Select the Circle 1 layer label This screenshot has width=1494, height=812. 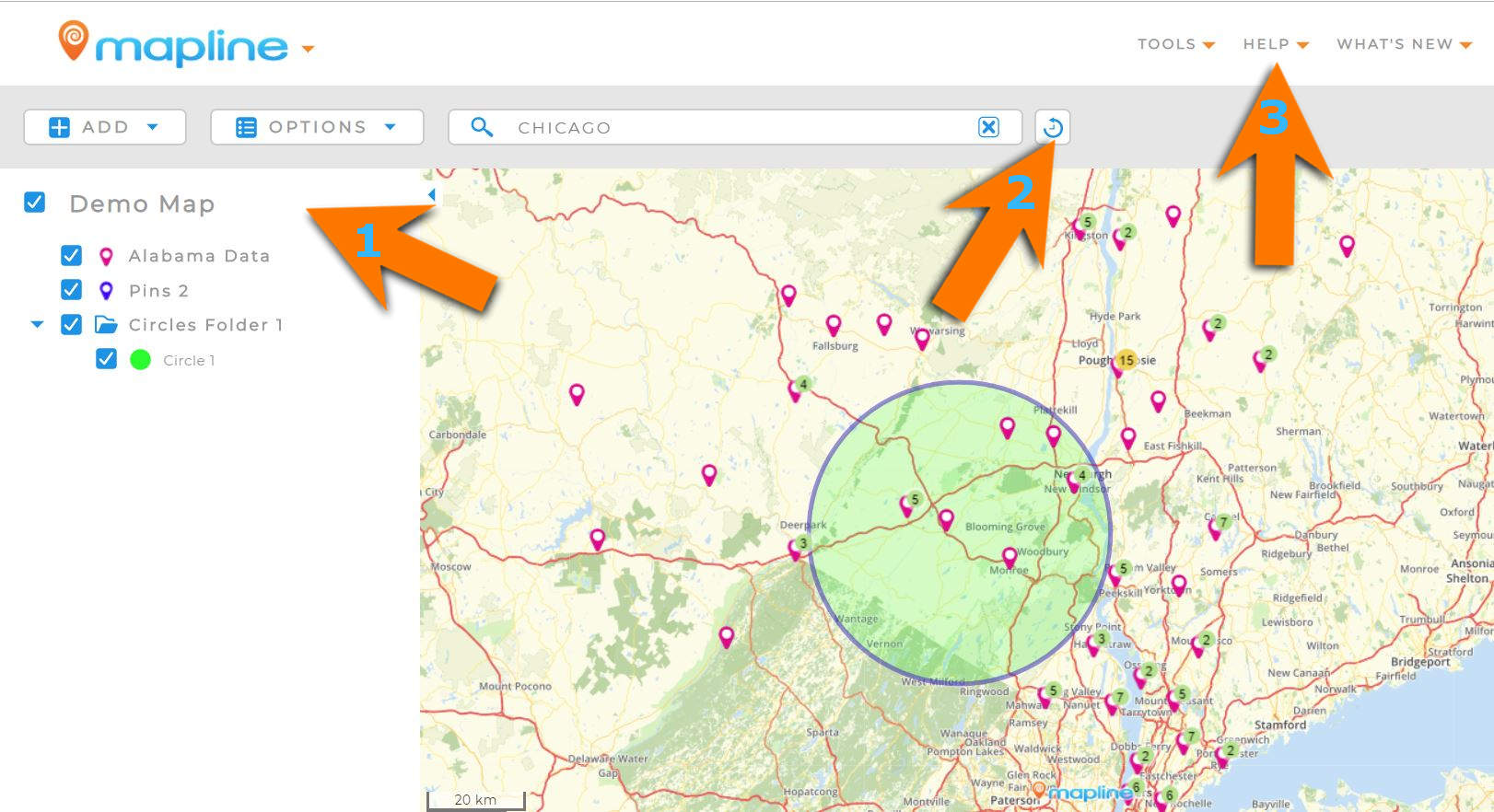(x=189, y=361)
